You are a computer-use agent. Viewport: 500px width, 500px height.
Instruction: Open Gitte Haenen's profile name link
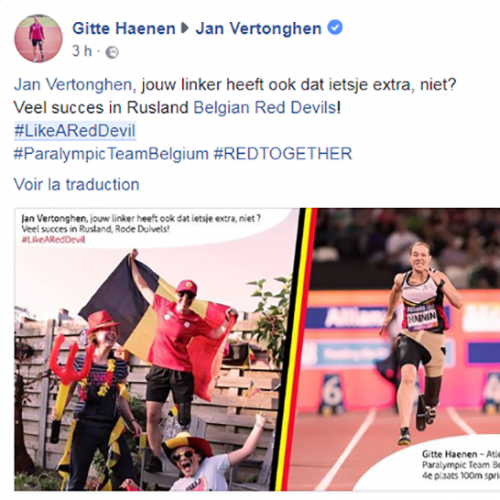point(124,28)
